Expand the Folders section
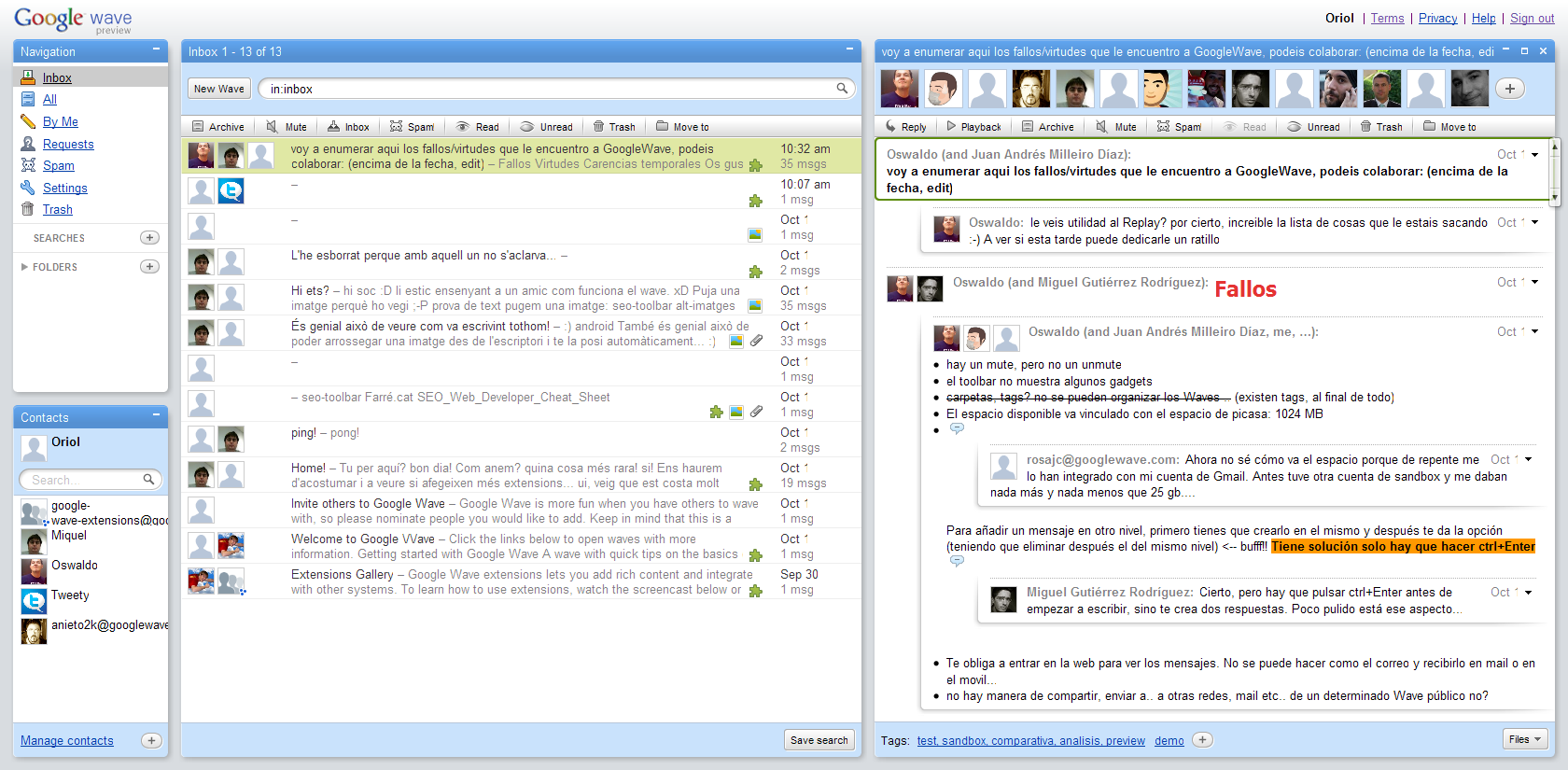The width and height of the screenshot is (1568, 770). pos(24,267)
